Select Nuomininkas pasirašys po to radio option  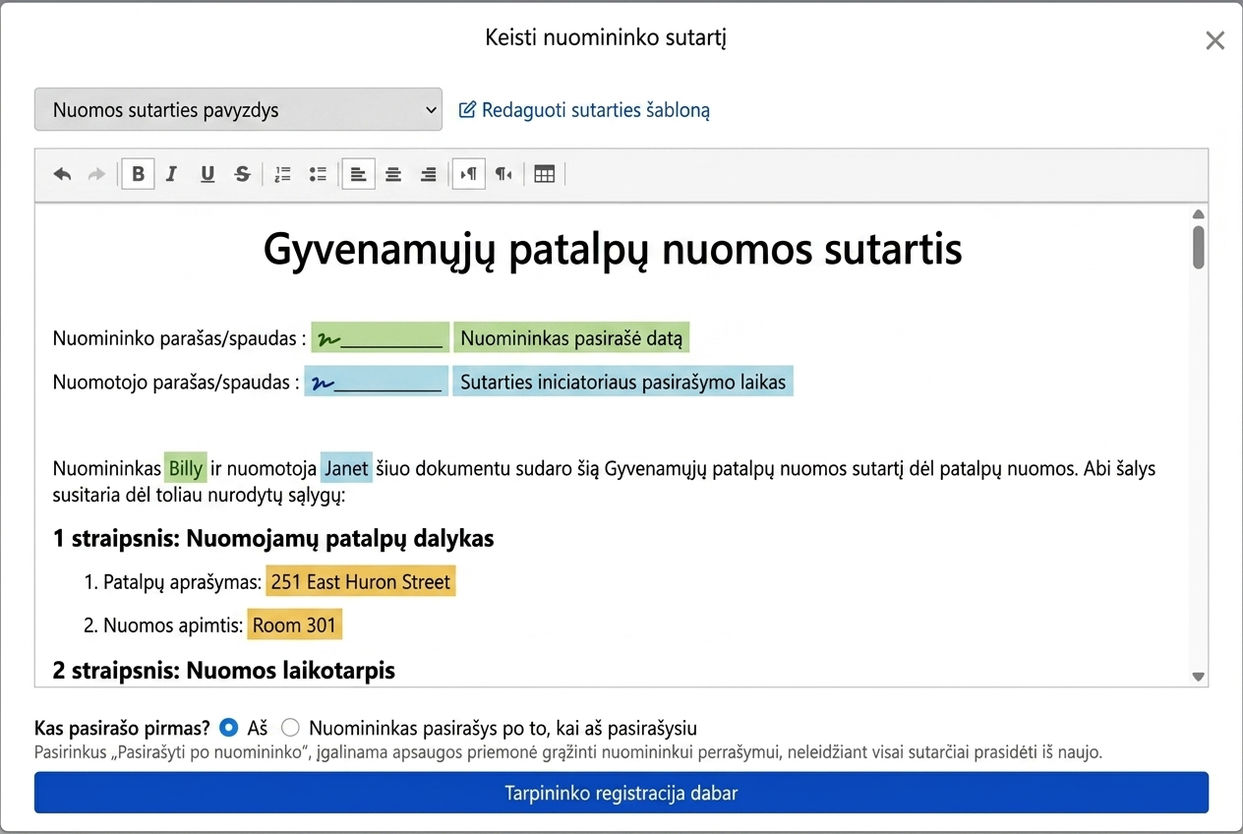[x=290, y=728]
